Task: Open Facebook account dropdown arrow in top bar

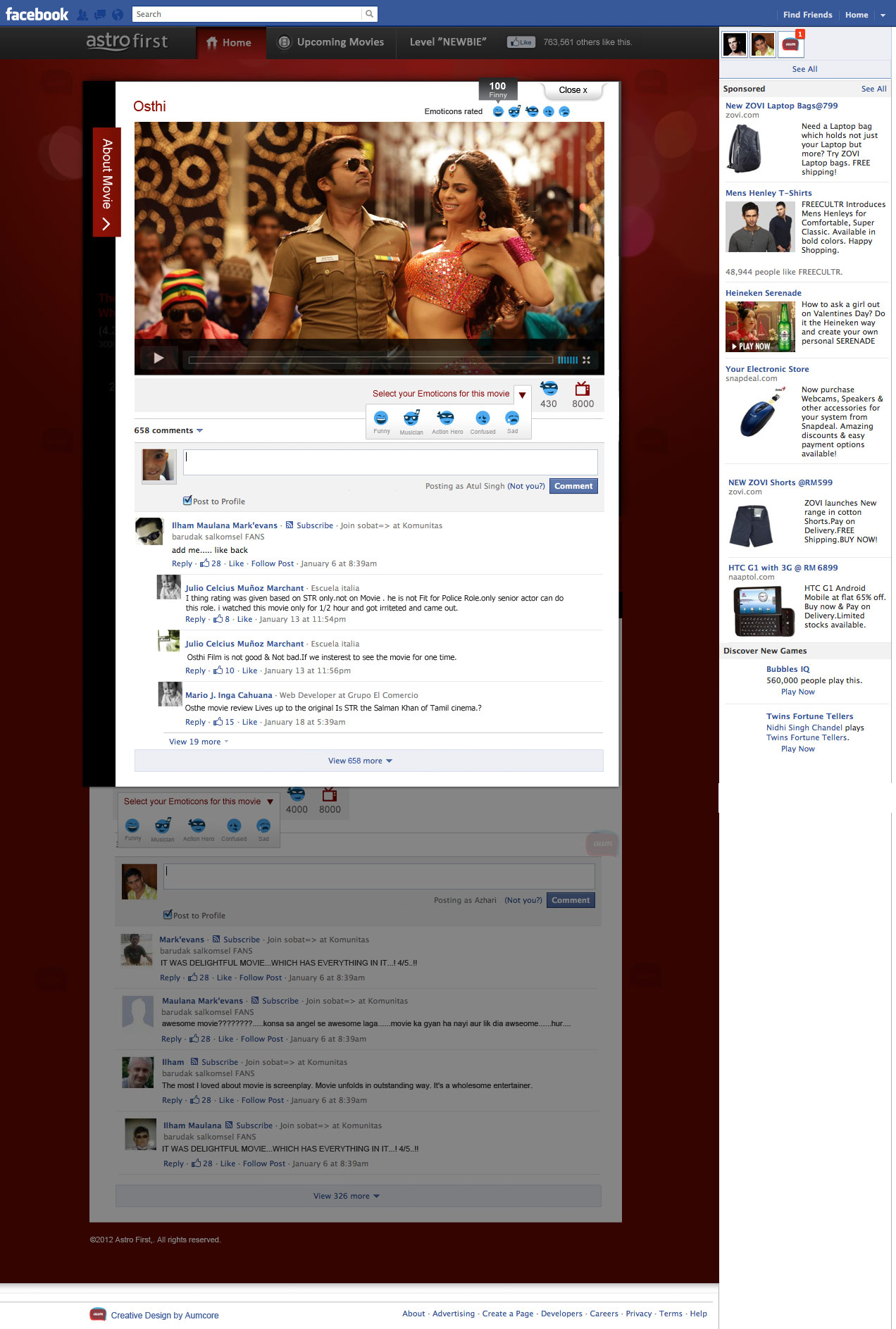Action: (883, 15)
